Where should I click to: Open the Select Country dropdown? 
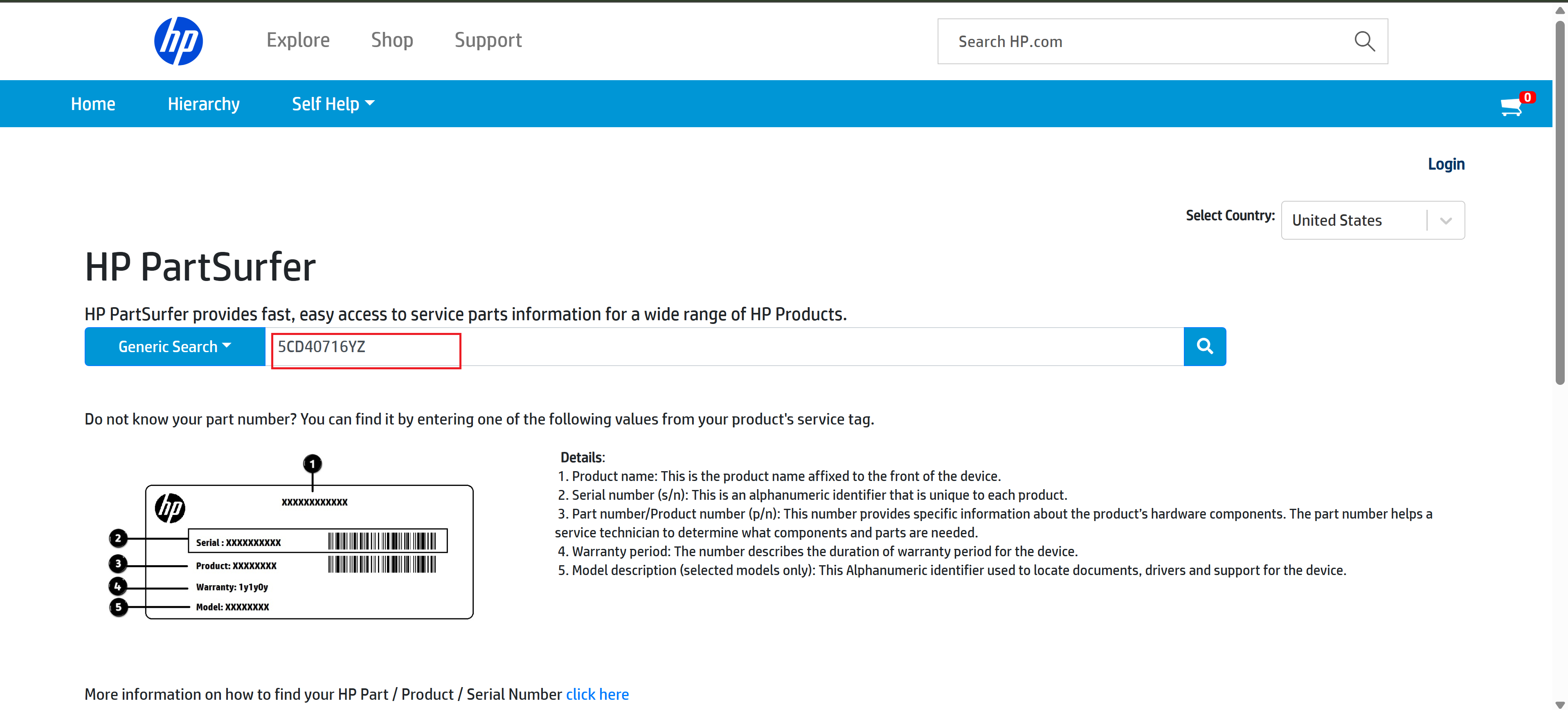tap(1372, 220)
